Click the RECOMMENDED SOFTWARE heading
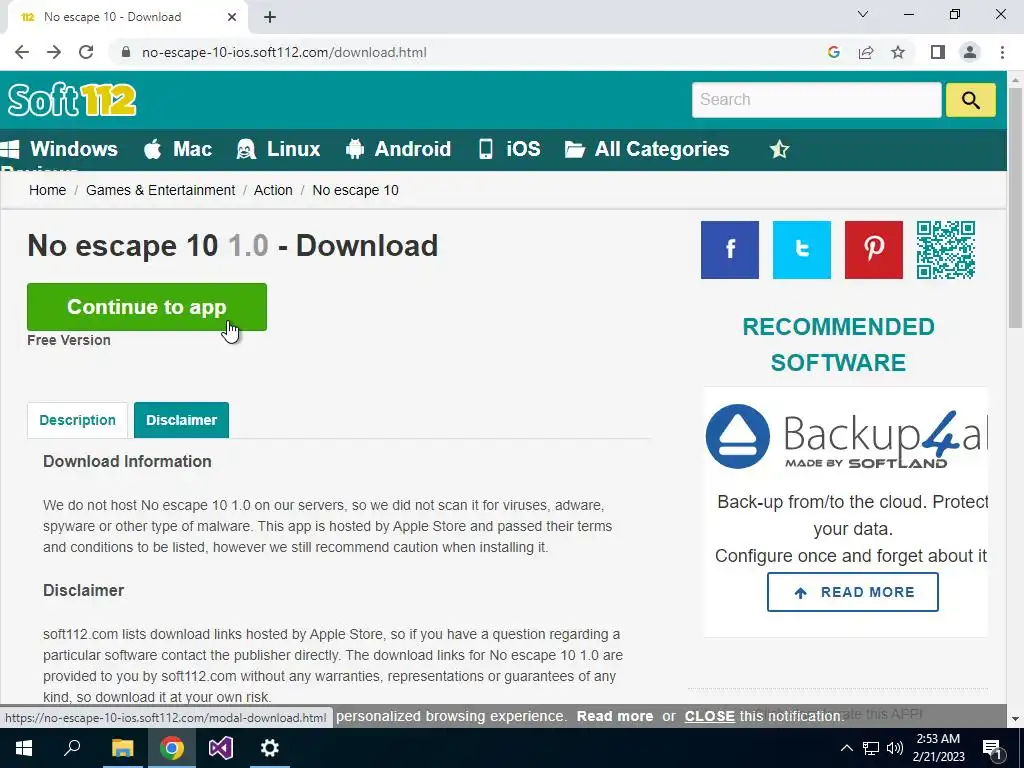Viewport: 1024px width, 768px height. 839,345
